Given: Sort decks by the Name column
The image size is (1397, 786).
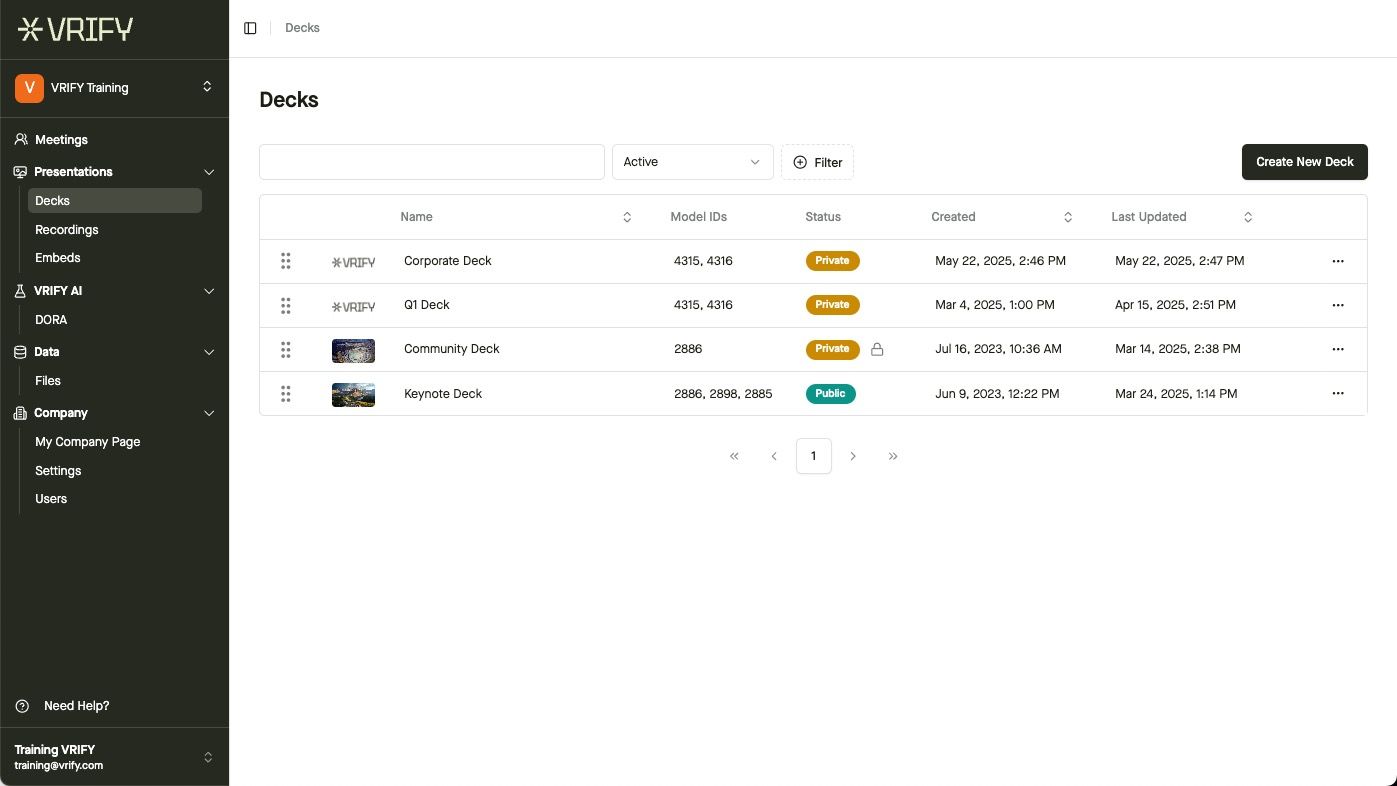Looking at the screenshot, I should click(x=627, y=217).
